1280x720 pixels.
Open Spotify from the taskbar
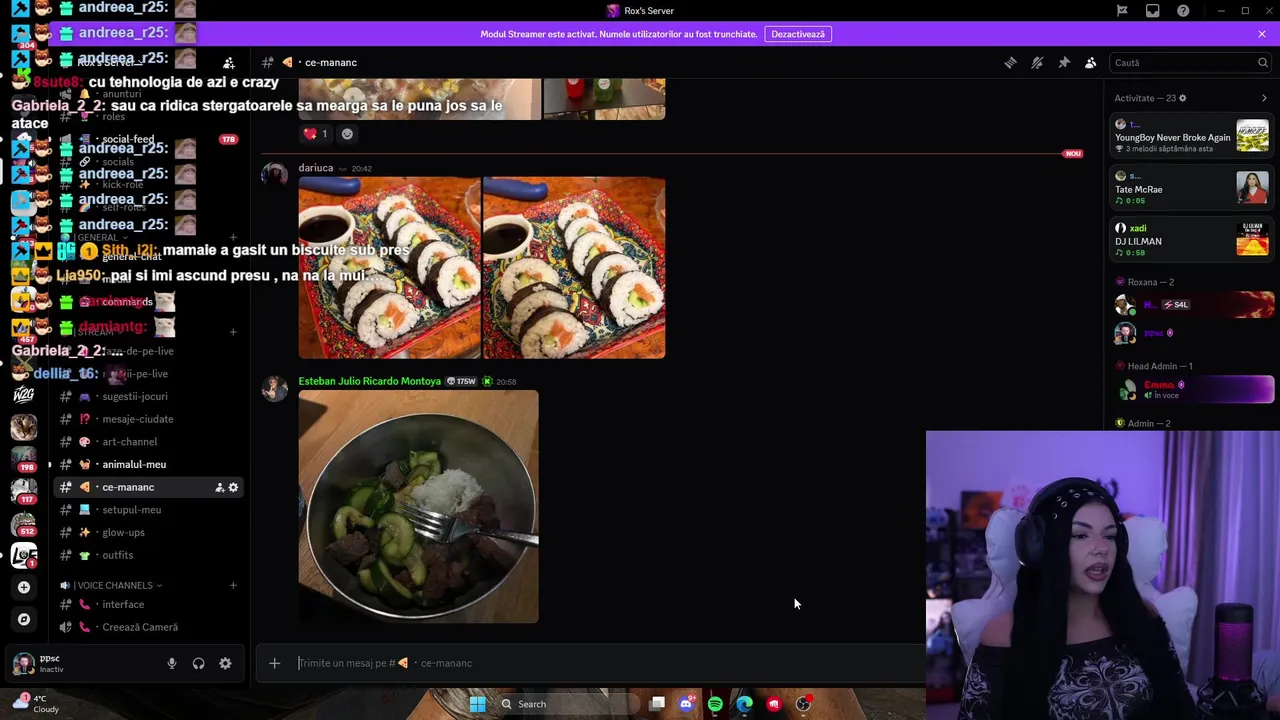click(x=715, y=704)
